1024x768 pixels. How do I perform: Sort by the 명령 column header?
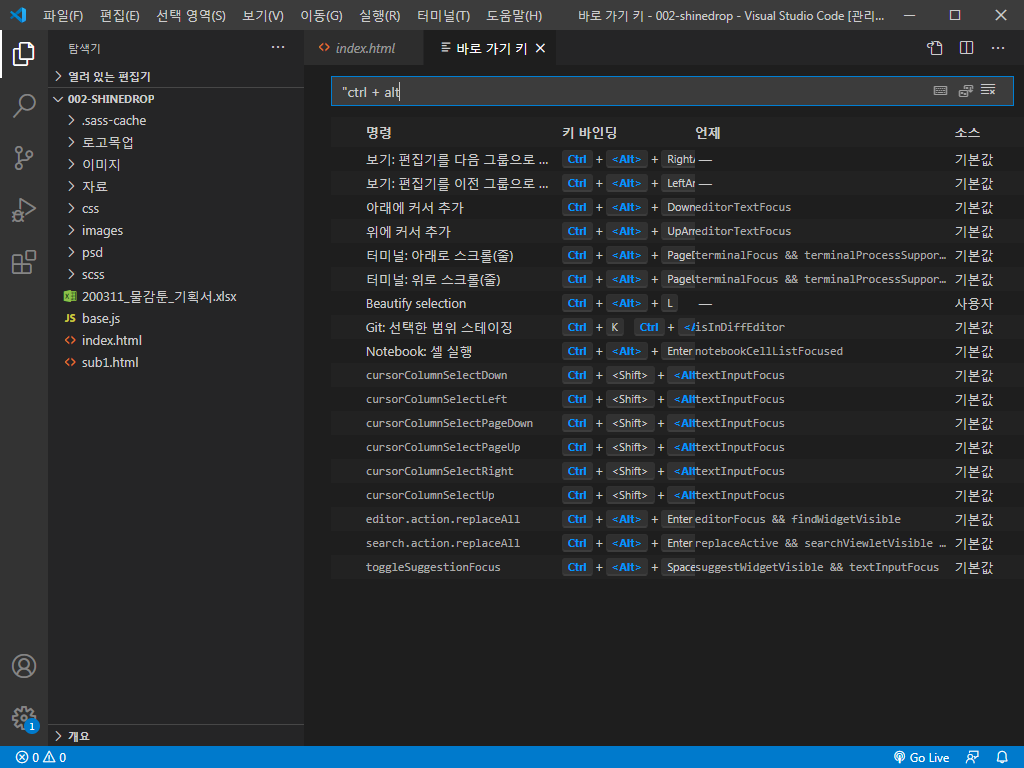[379, 133]
